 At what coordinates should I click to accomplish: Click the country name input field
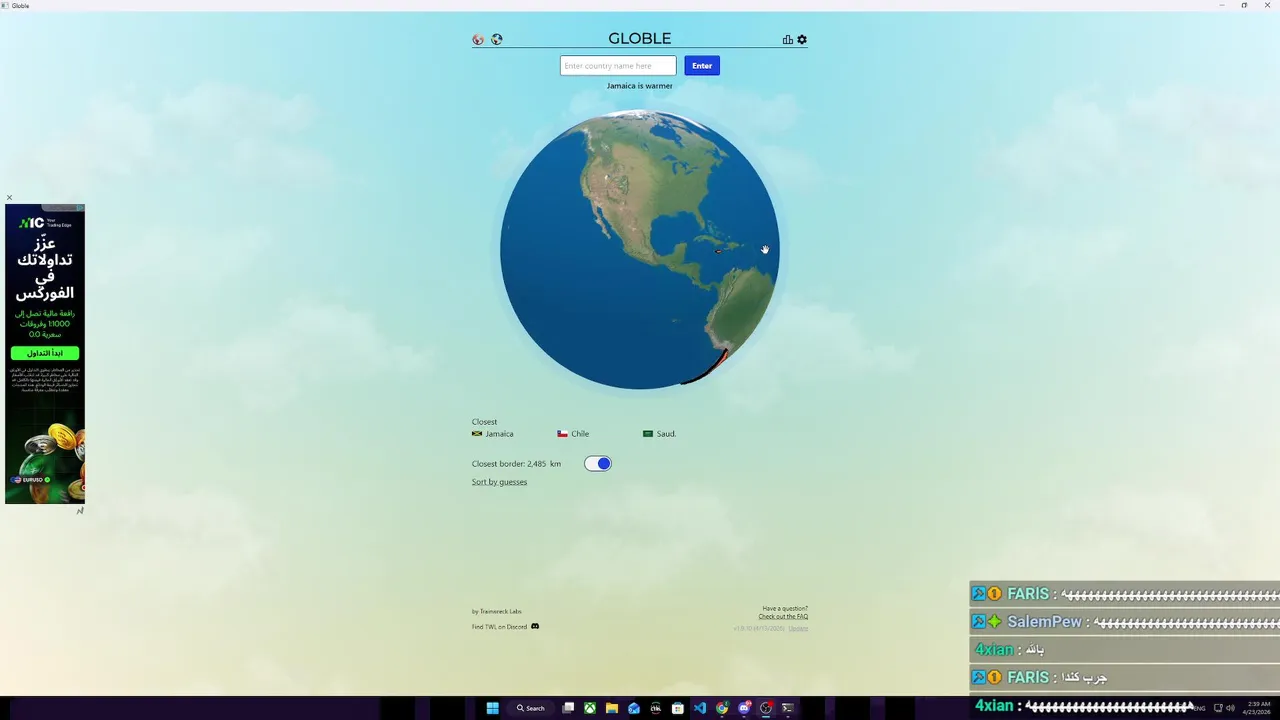pos(618,66)
